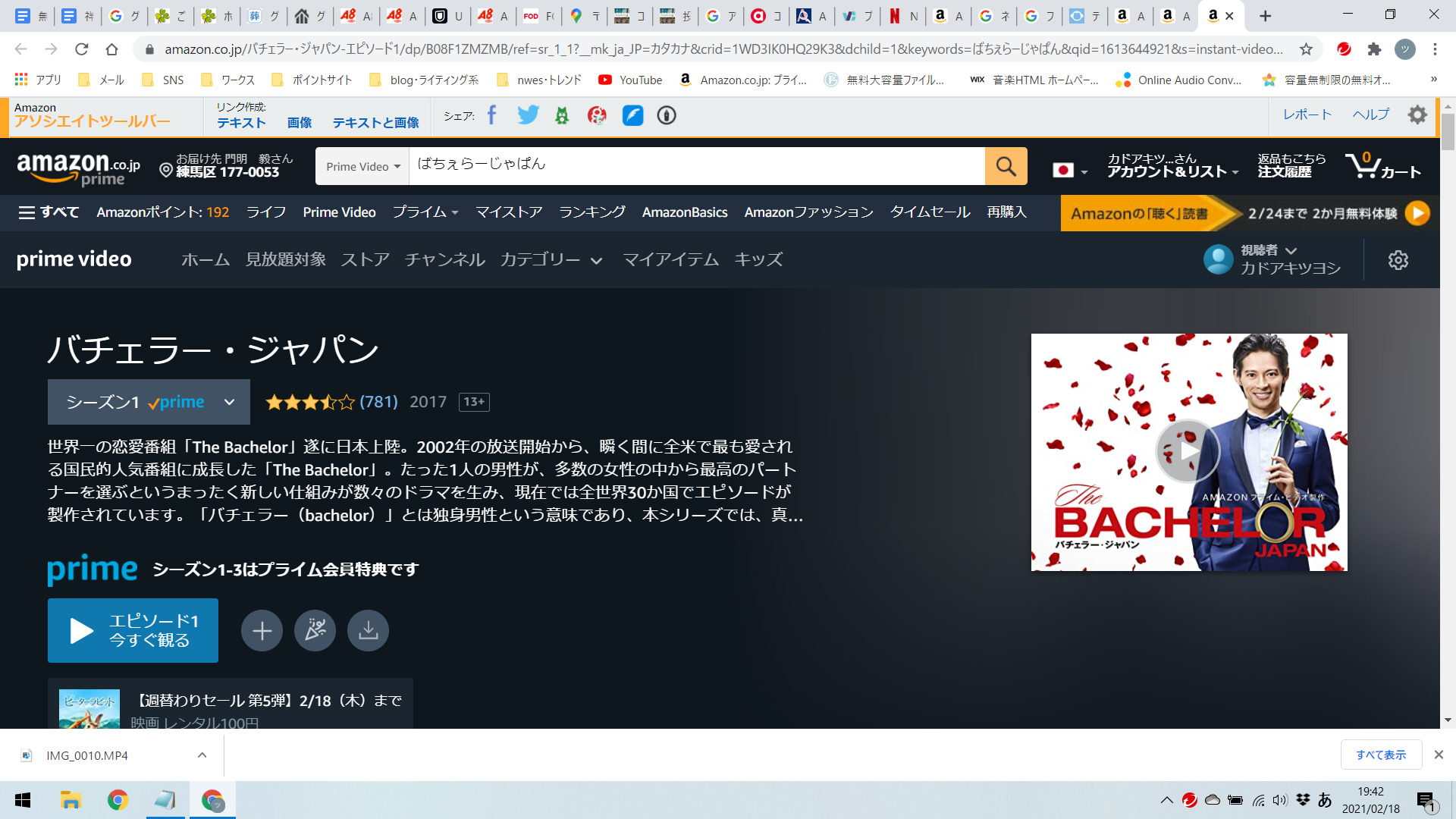Share via the Twitter bird icon
The height and width of the screenshot is (819, 1456).
point(528,115)
